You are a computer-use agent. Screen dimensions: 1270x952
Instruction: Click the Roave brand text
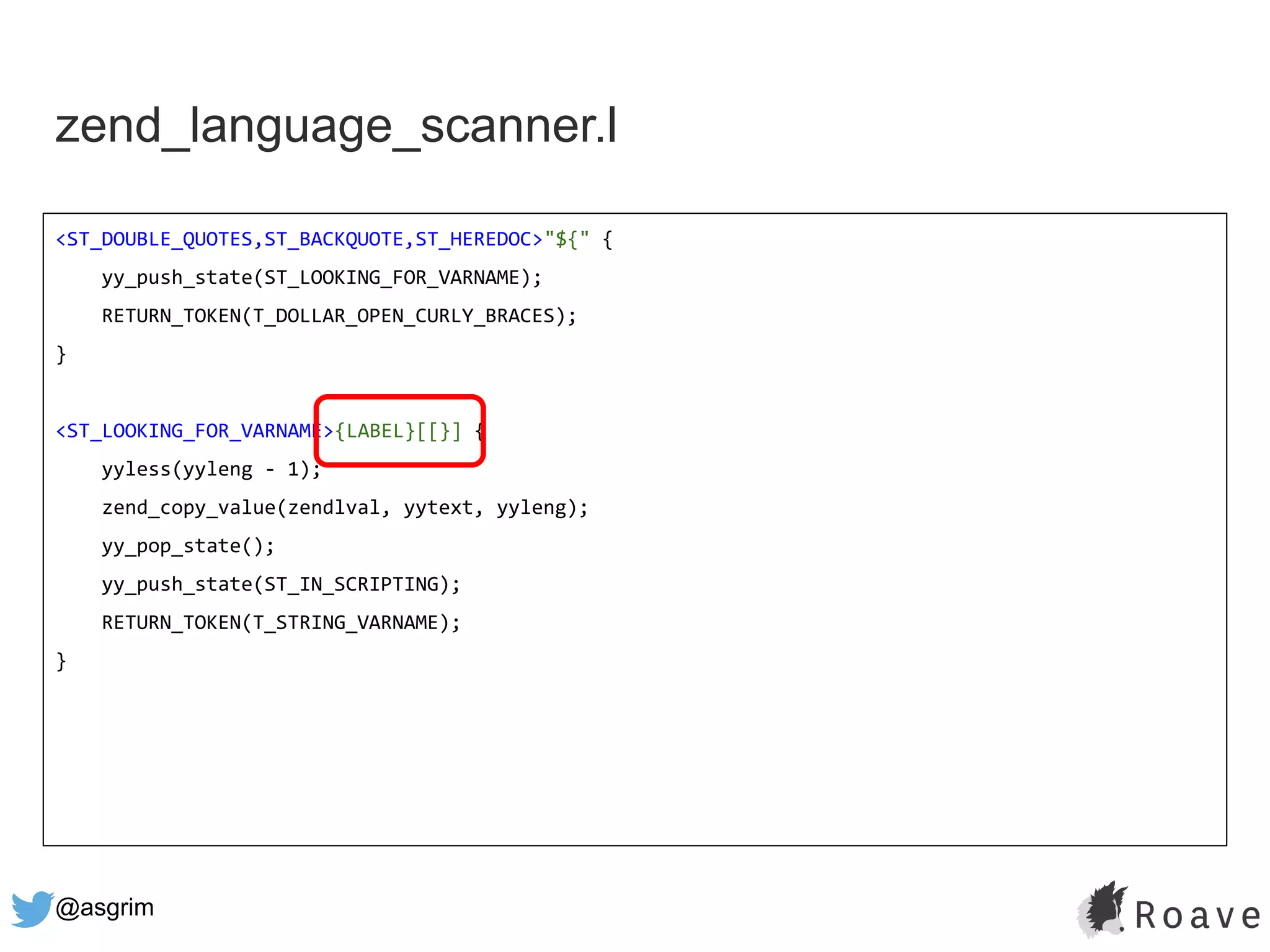click(1198, 915)
